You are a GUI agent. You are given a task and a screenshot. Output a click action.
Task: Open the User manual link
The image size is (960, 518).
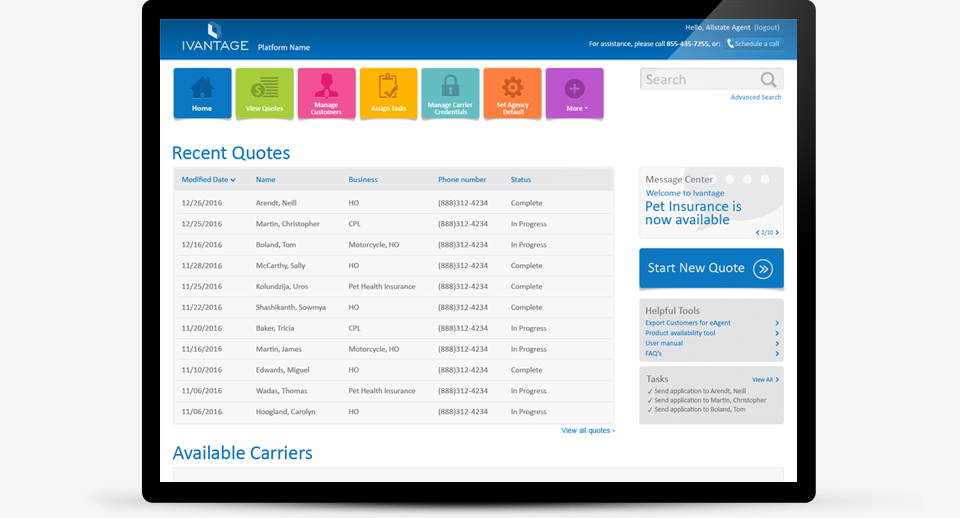[664, 343]
